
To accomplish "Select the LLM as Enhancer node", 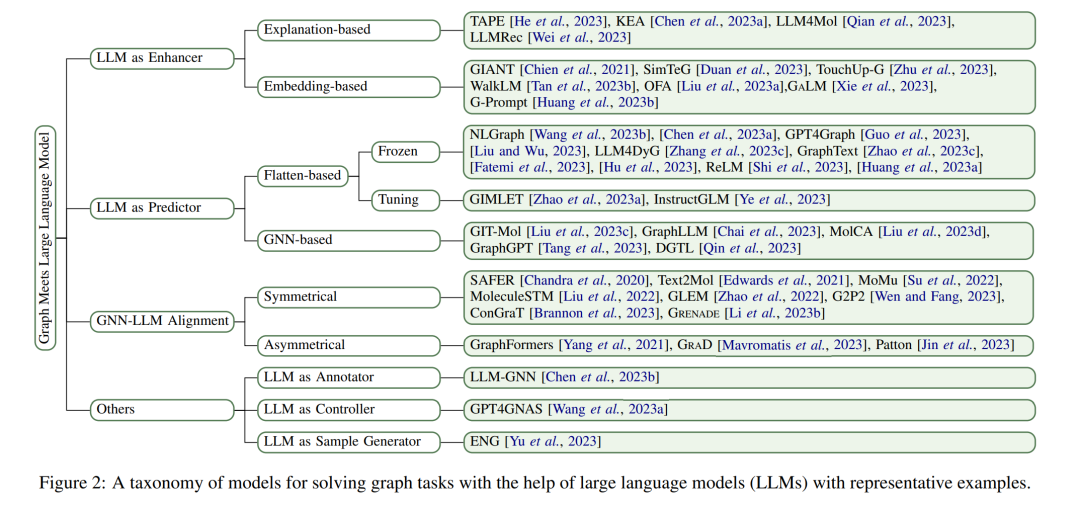I will click(x=161, y=58).
